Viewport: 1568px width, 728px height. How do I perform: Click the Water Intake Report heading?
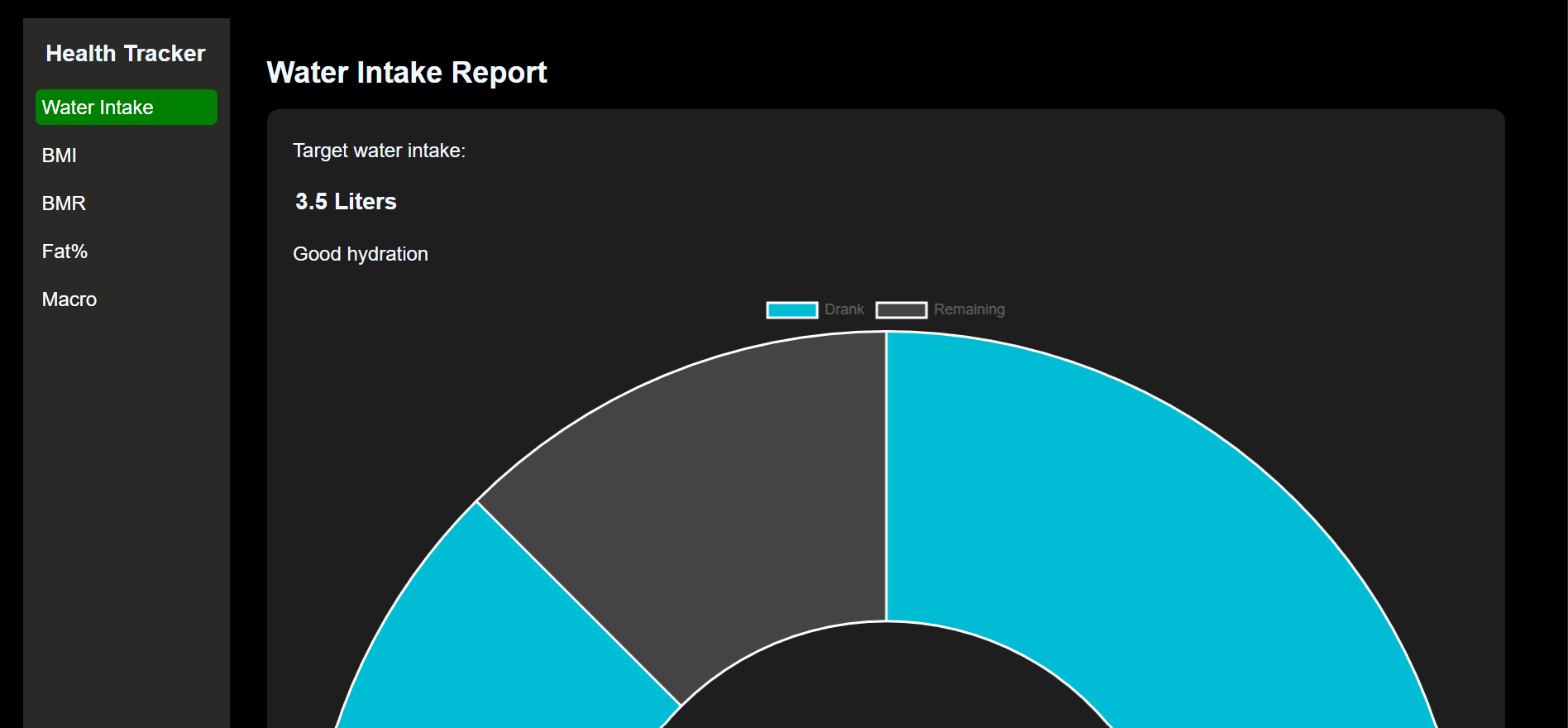tap(406, 73)
